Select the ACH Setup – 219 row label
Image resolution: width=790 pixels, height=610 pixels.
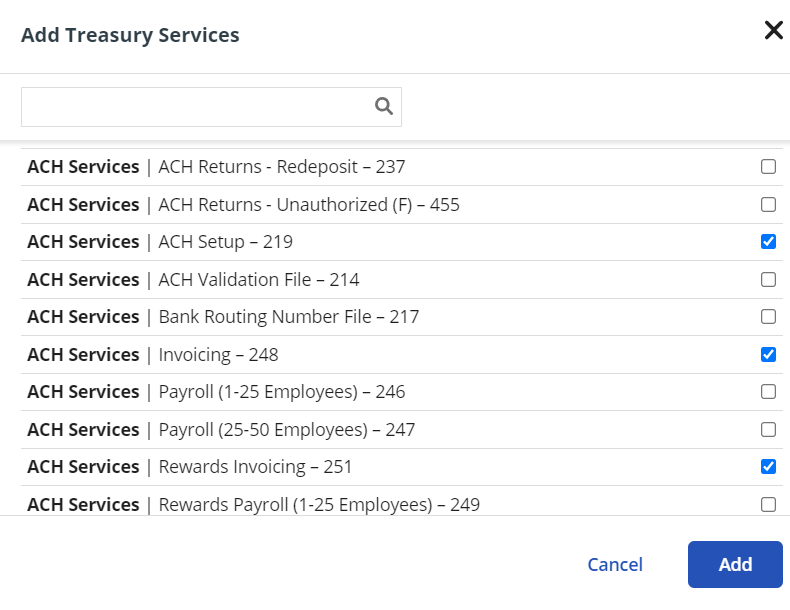(225, 242)
